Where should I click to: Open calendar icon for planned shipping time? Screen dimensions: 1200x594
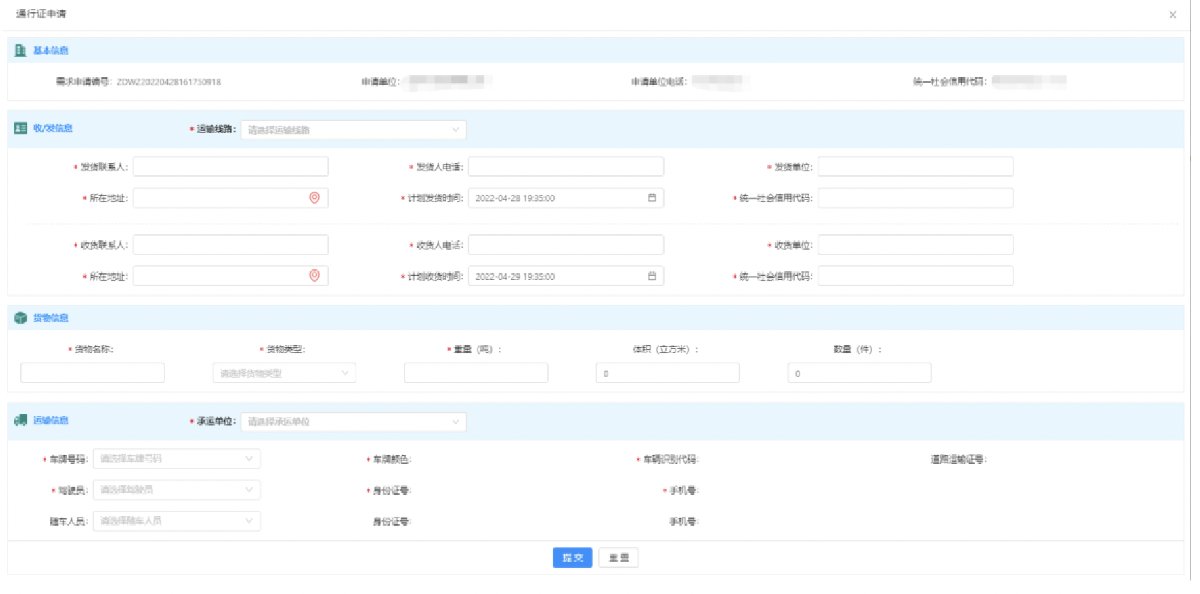(652, 198)
